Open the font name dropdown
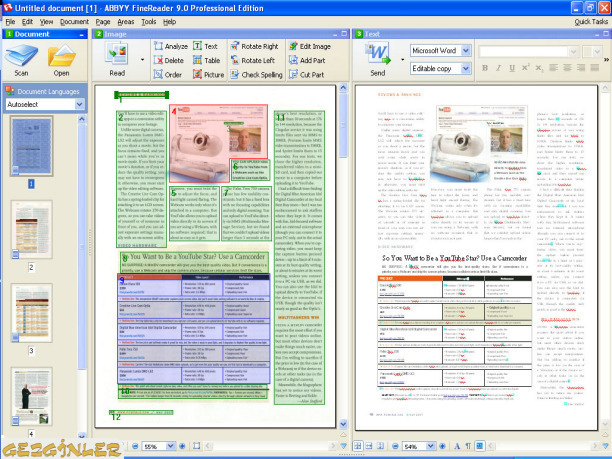Image resolution: width=612 pixels, height=459 pixels. click(x=573, y=52)
